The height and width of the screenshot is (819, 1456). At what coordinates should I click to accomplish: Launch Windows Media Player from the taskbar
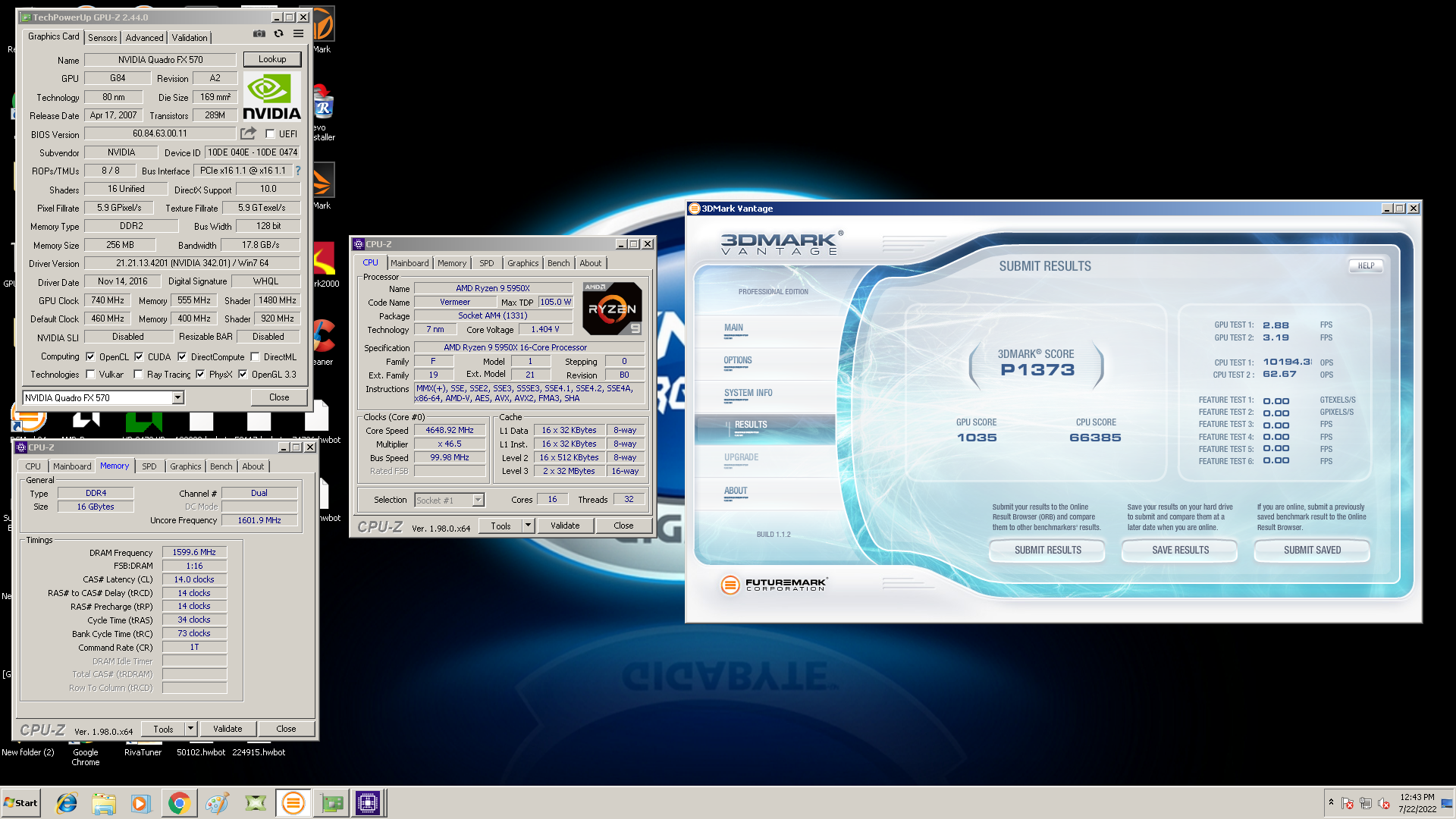pos(140,803)
